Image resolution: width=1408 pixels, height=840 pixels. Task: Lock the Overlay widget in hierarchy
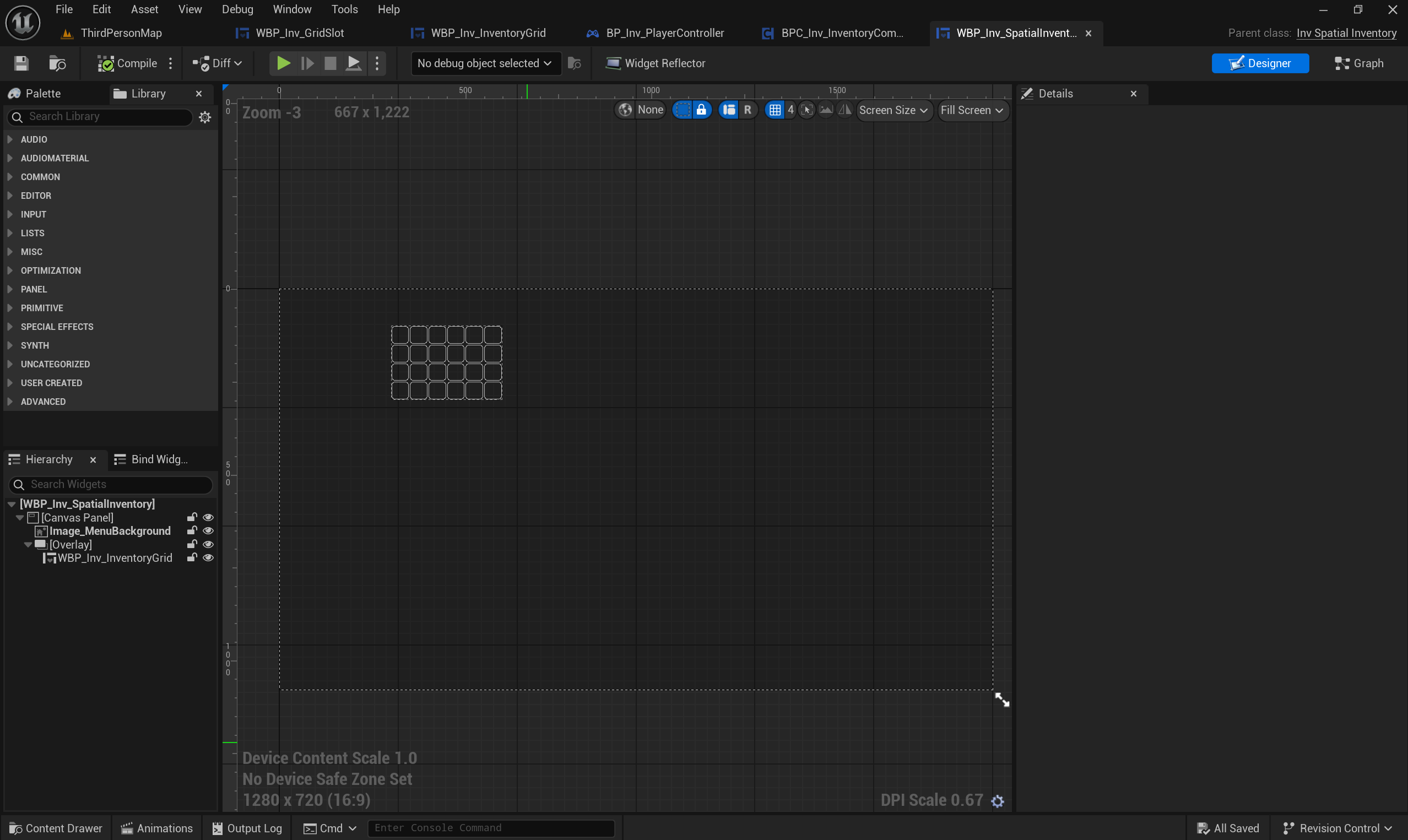coord(192,545)
